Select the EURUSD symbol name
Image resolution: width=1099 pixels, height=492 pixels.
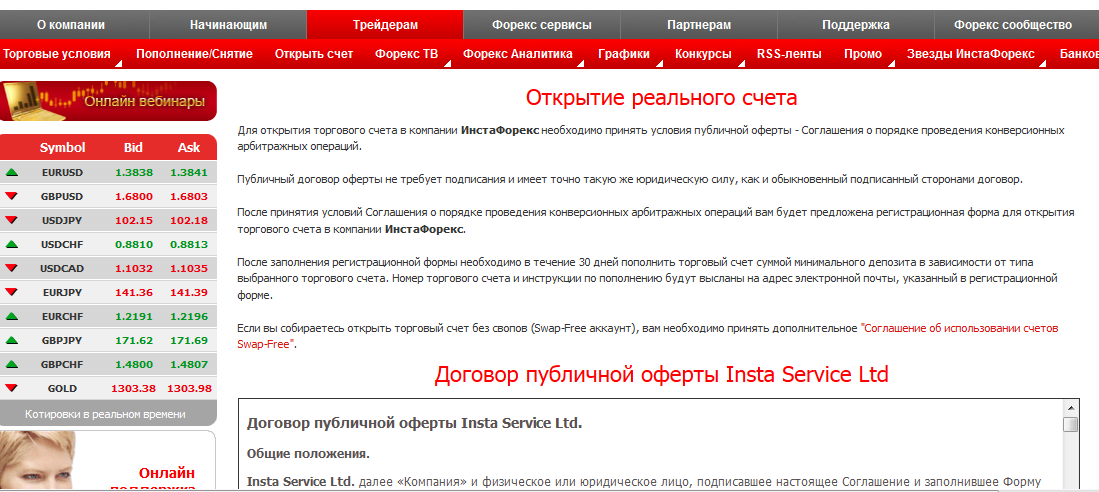click(62, 172)
